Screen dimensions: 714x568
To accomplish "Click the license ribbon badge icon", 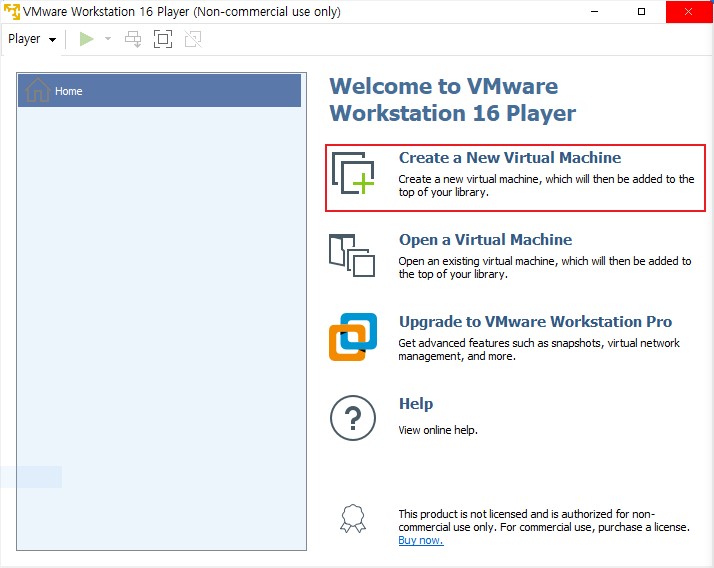I will pos(353,518).
